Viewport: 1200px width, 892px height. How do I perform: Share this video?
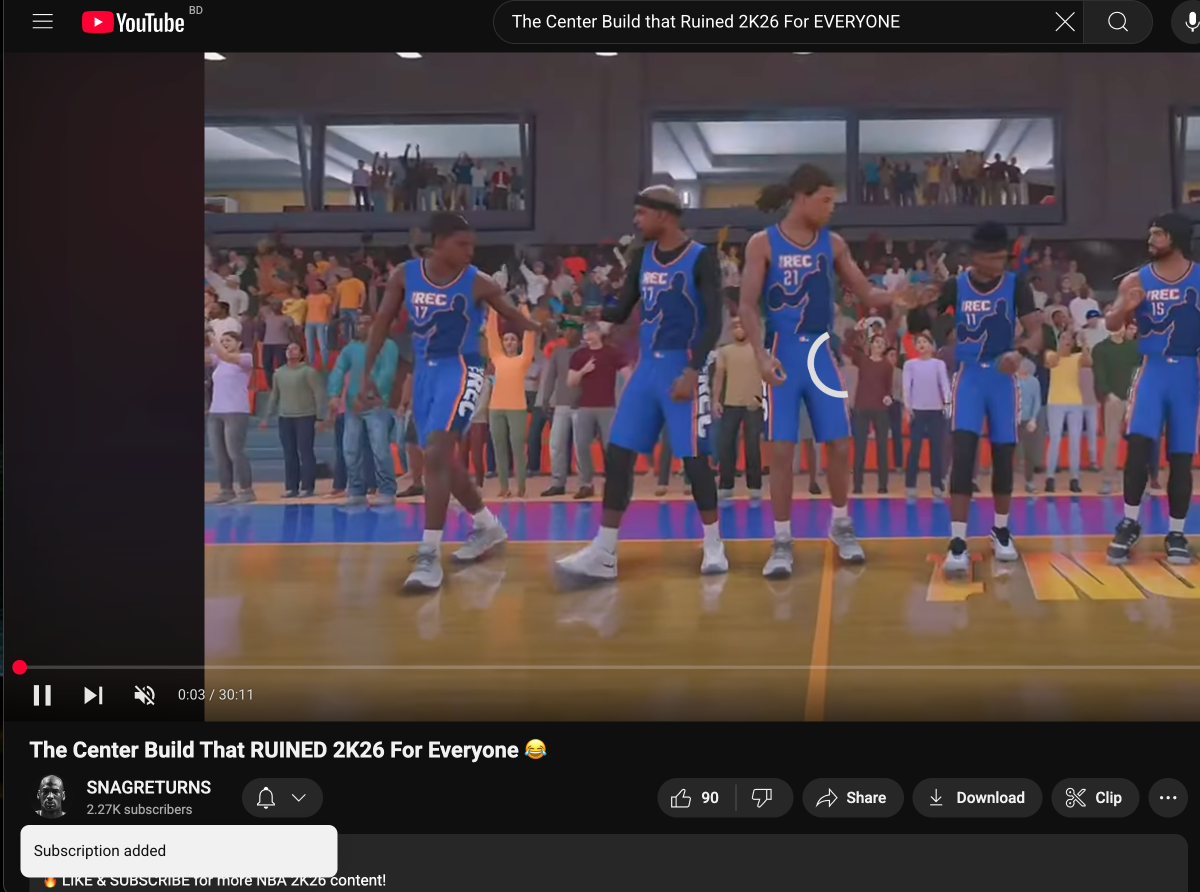852,798
